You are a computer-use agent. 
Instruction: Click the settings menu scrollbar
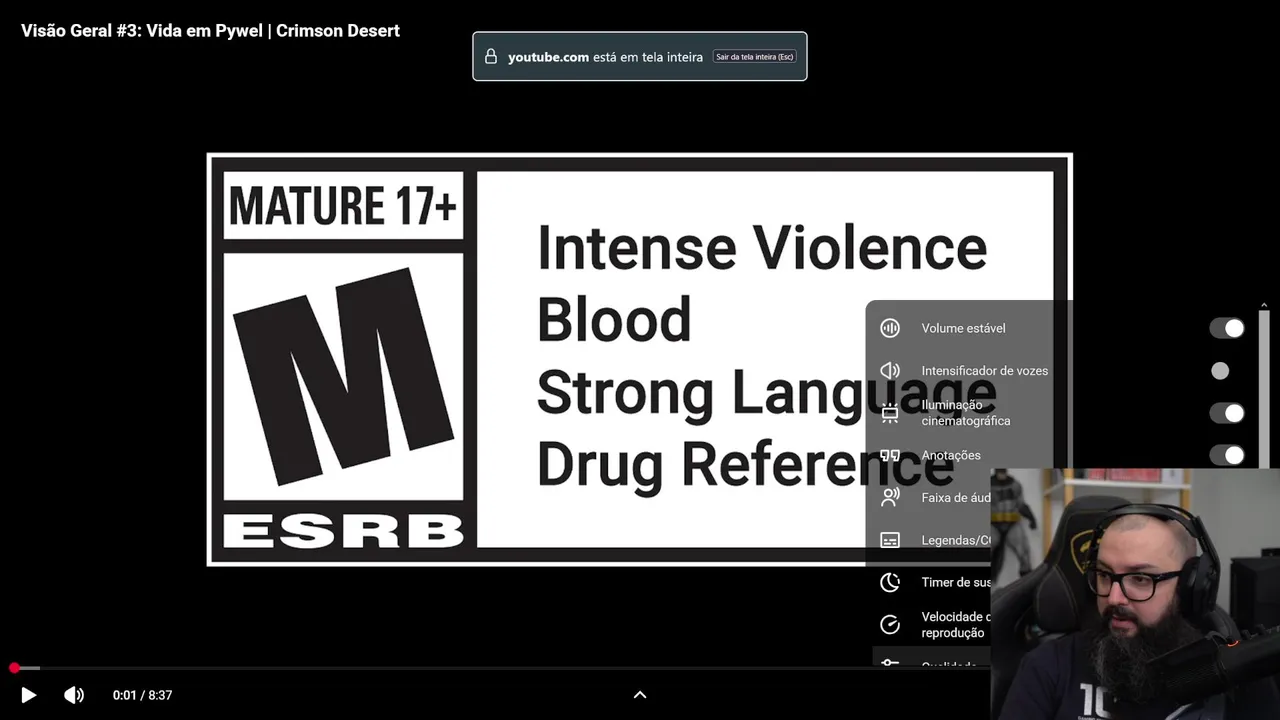(1264, 388)
